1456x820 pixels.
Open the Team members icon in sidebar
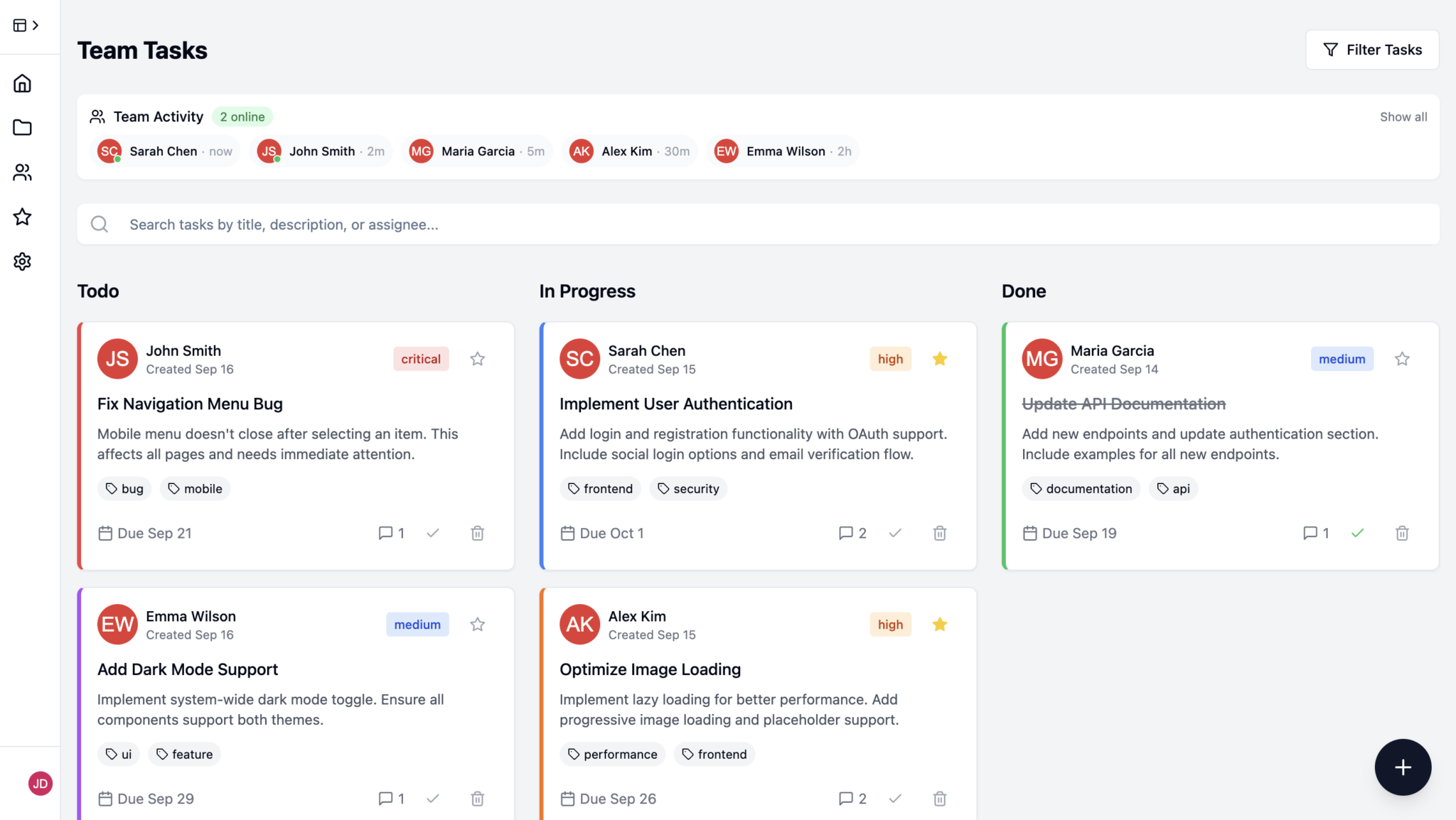(x=22, y=172)
